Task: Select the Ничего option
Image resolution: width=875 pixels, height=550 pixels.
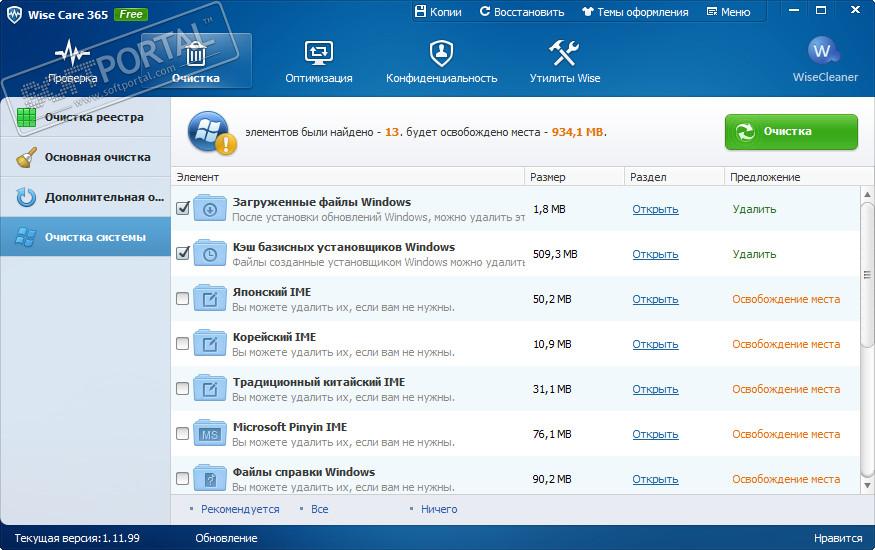Action: 439,509
